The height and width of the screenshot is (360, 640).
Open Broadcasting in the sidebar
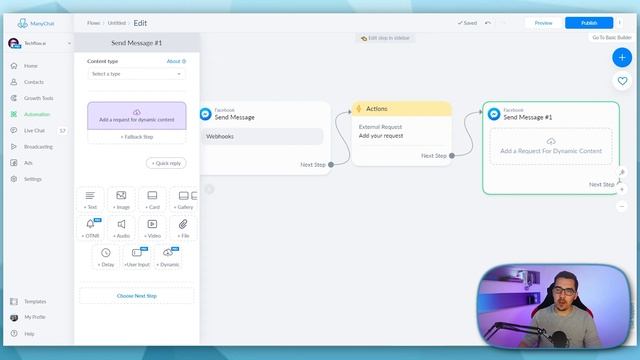[x=38, y=147]
